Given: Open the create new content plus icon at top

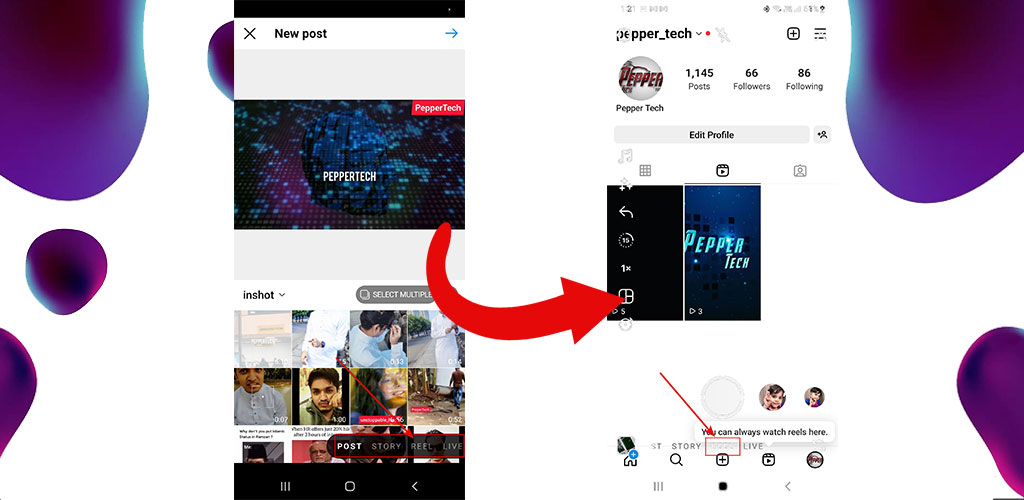Looking at the screenshot, I should [793, 34].
